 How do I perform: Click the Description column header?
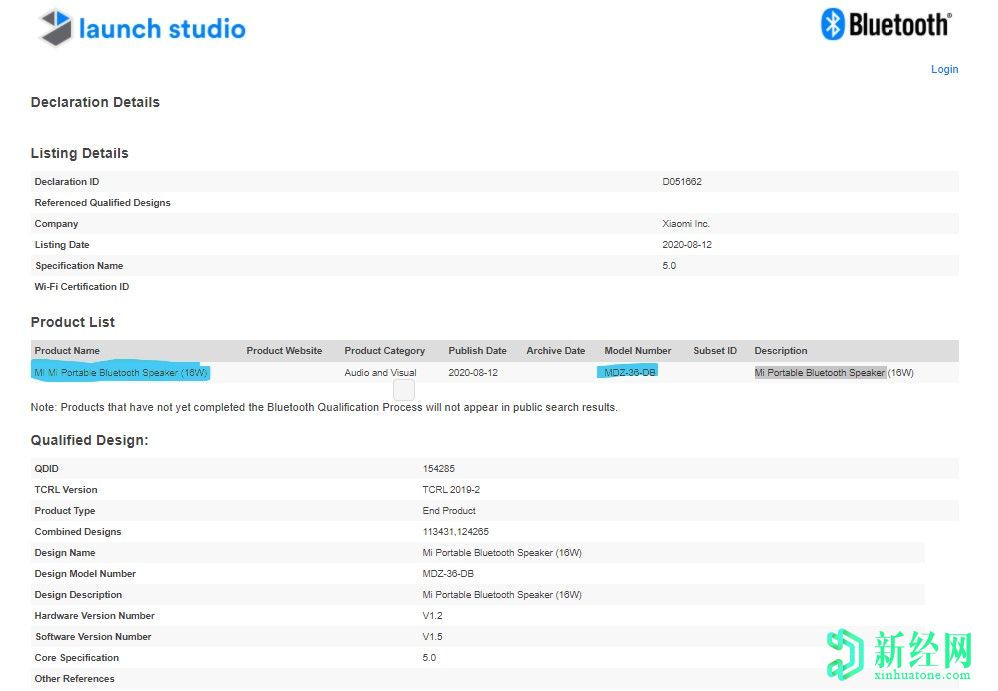coord(780,351)
